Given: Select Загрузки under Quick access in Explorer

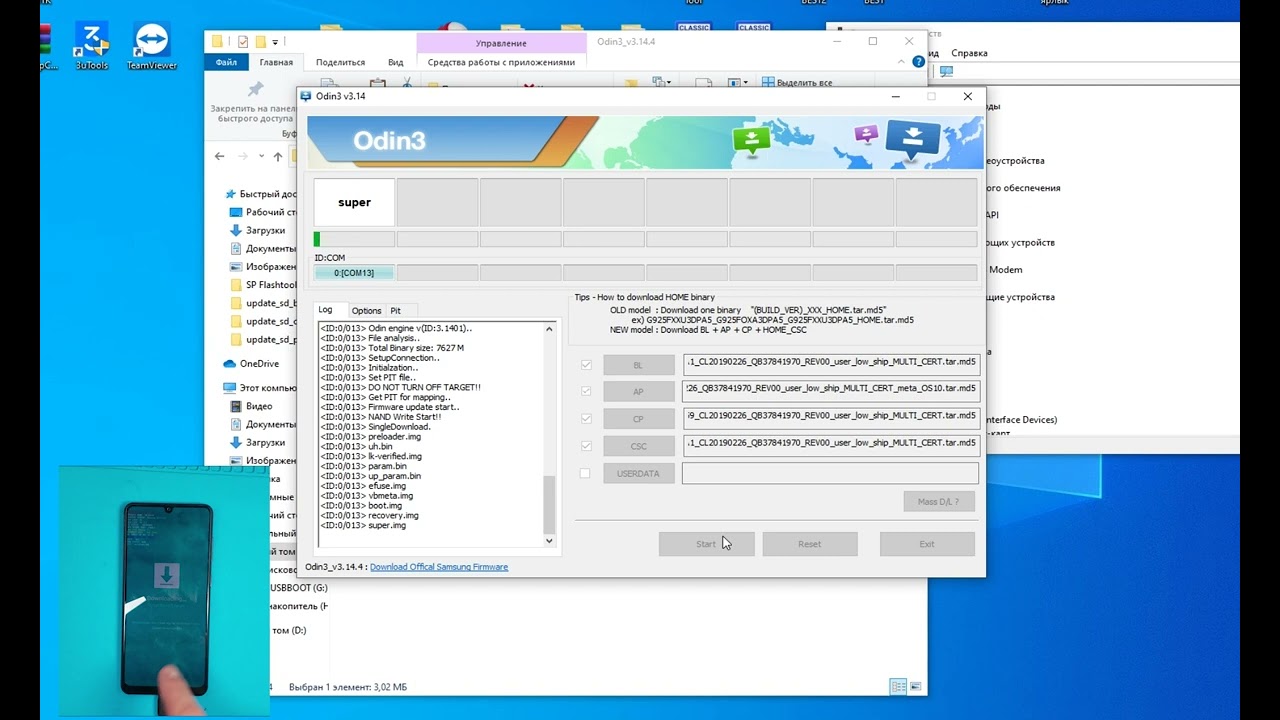Looking at the screenshot, I should point(265,230).
